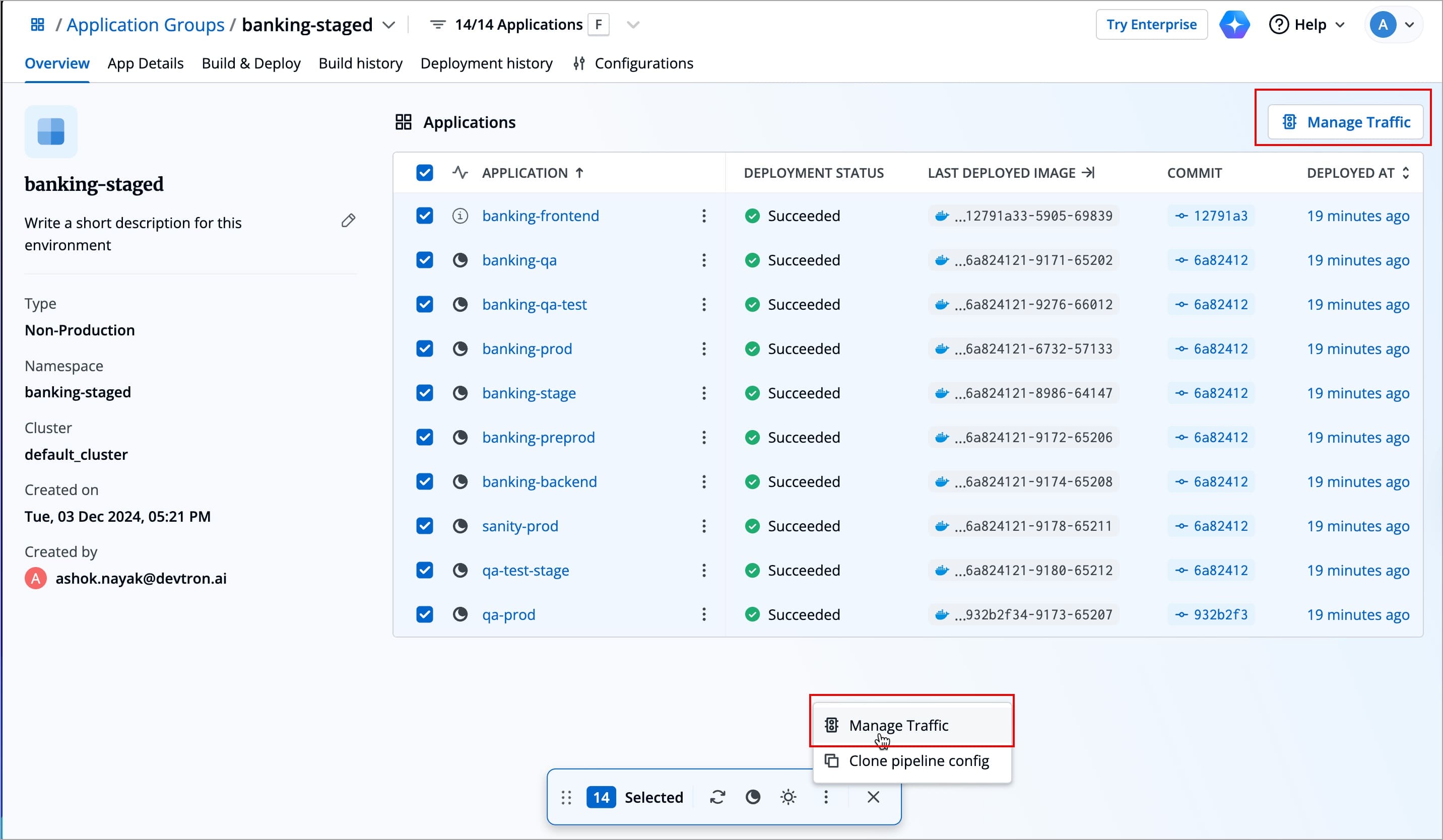The width and height of the screenshot is (1443, 840).
Task: Click the unhibernate sun icon in selection bar
Action: (x=789, y=797)
